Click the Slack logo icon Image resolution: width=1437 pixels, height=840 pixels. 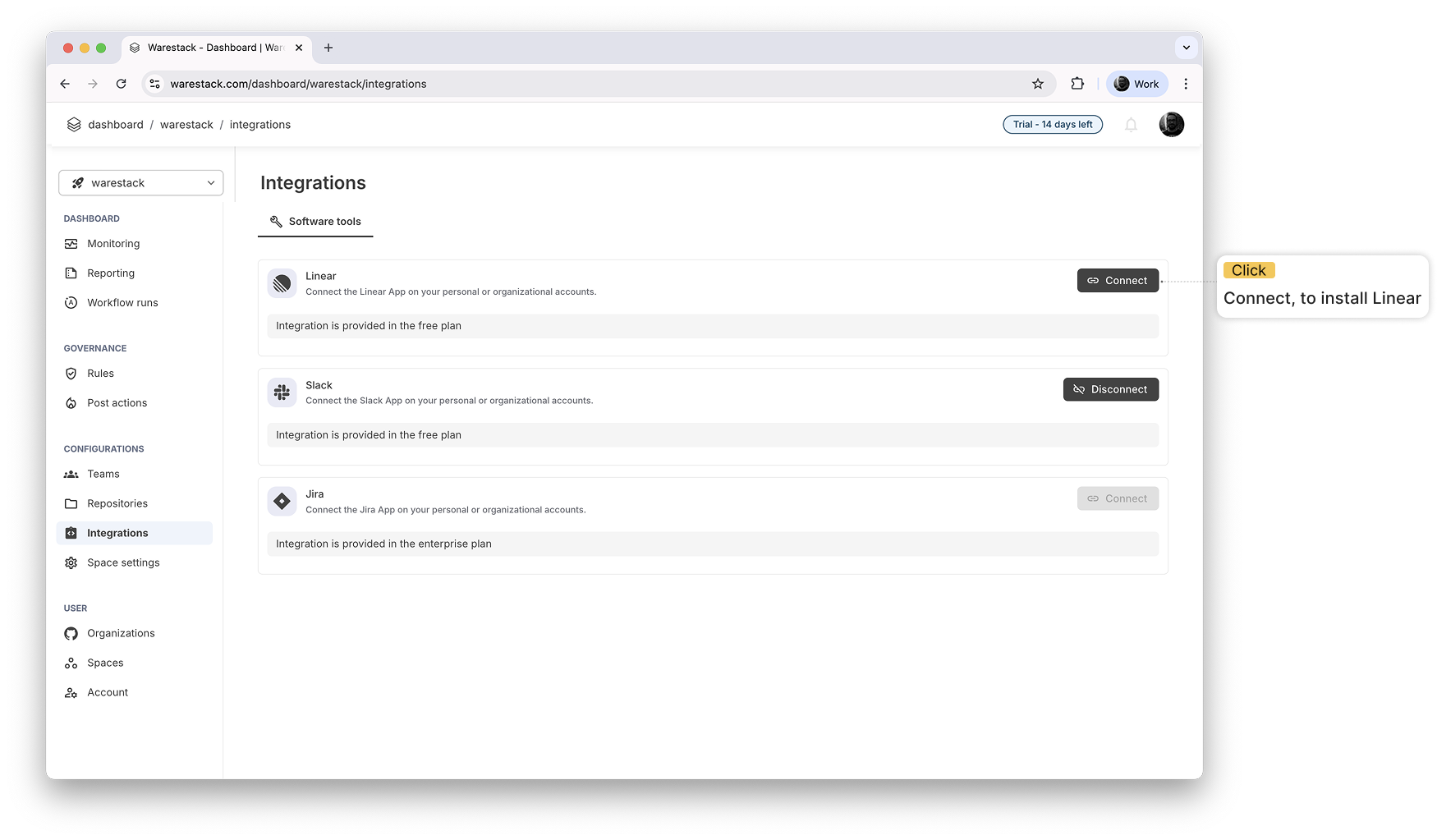[282, 392]
